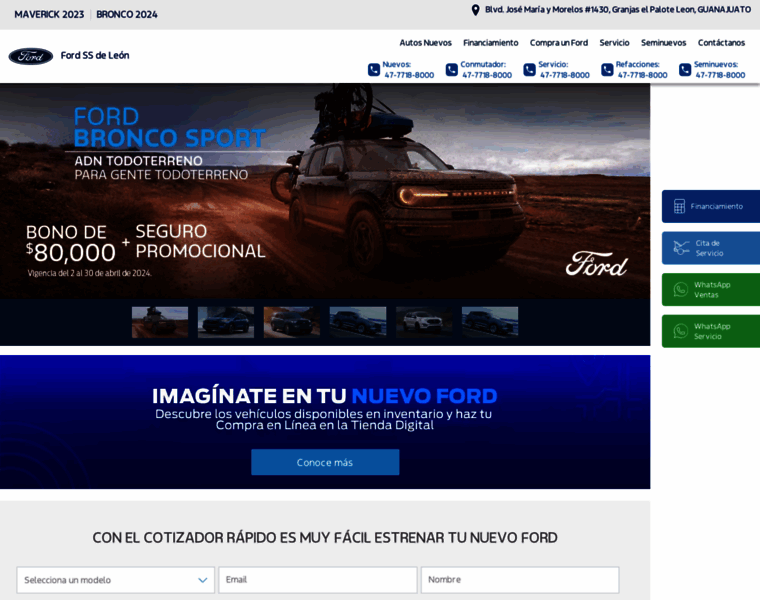Click the calculator icon on the Financiamiento side button

(680, 206)
